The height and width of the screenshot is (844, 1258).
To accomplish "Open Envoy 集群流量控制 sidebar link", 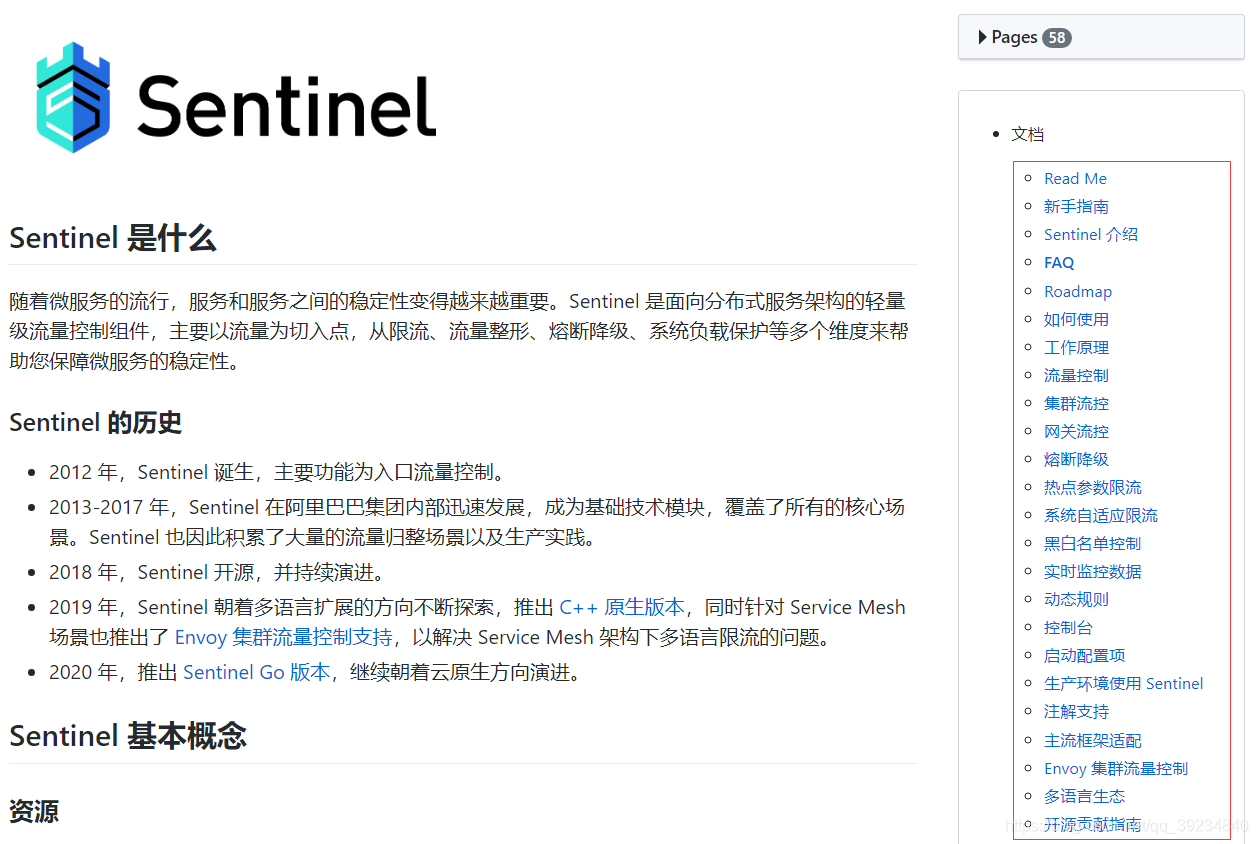I will [x=1116, y=768].
